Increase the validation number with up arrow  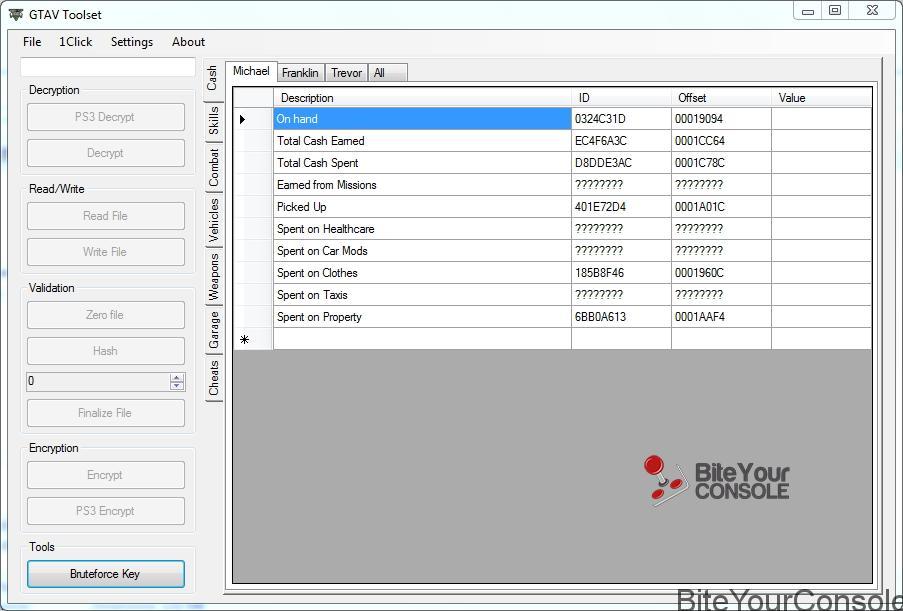pyautogui.click(x=177, y=377)
